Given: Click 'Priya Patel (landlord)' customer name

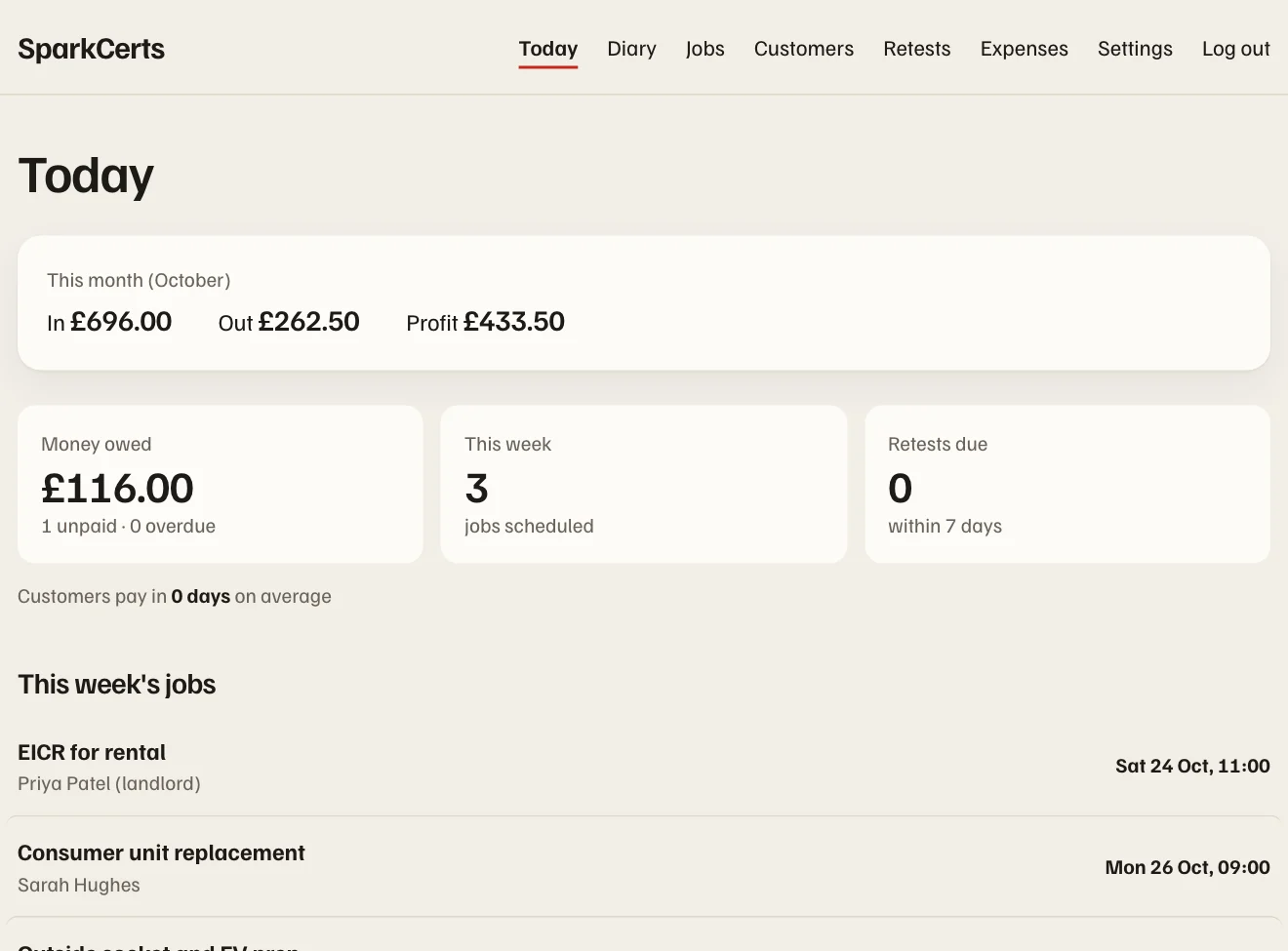Looking at the screenshot, I should 109,783.
